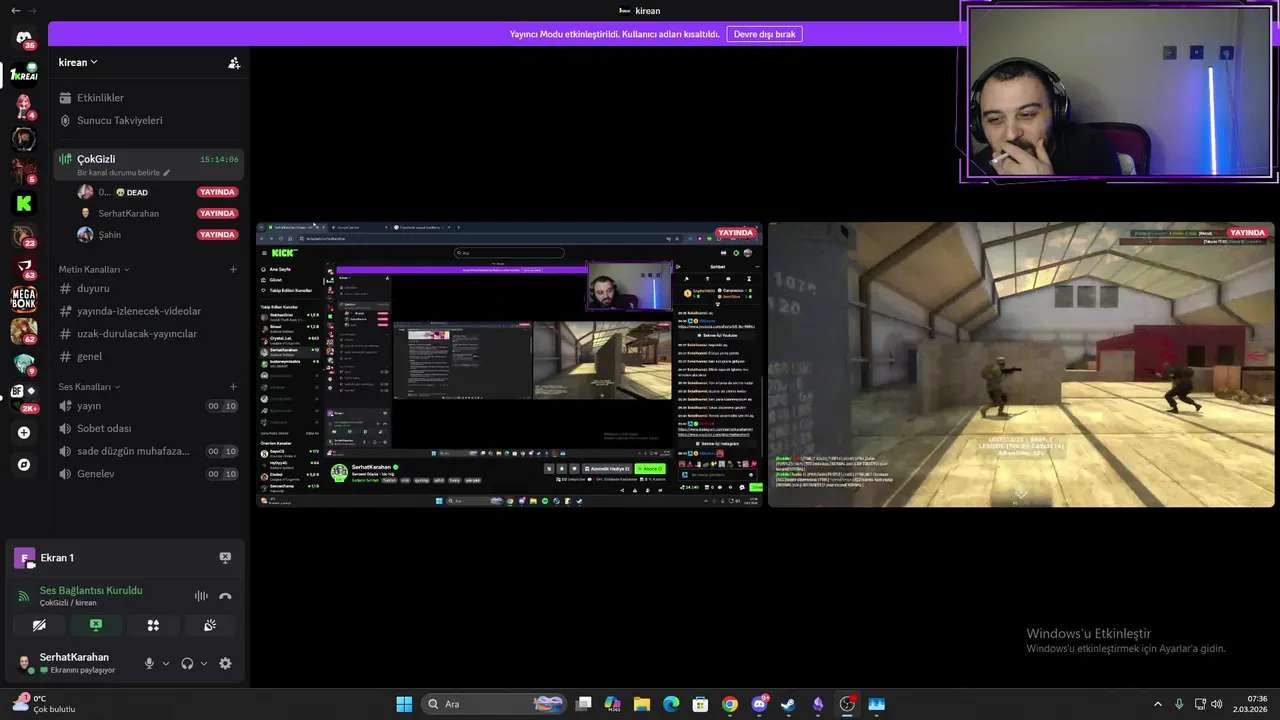Open Discord direct messages home icon

(x=24, y=38)
